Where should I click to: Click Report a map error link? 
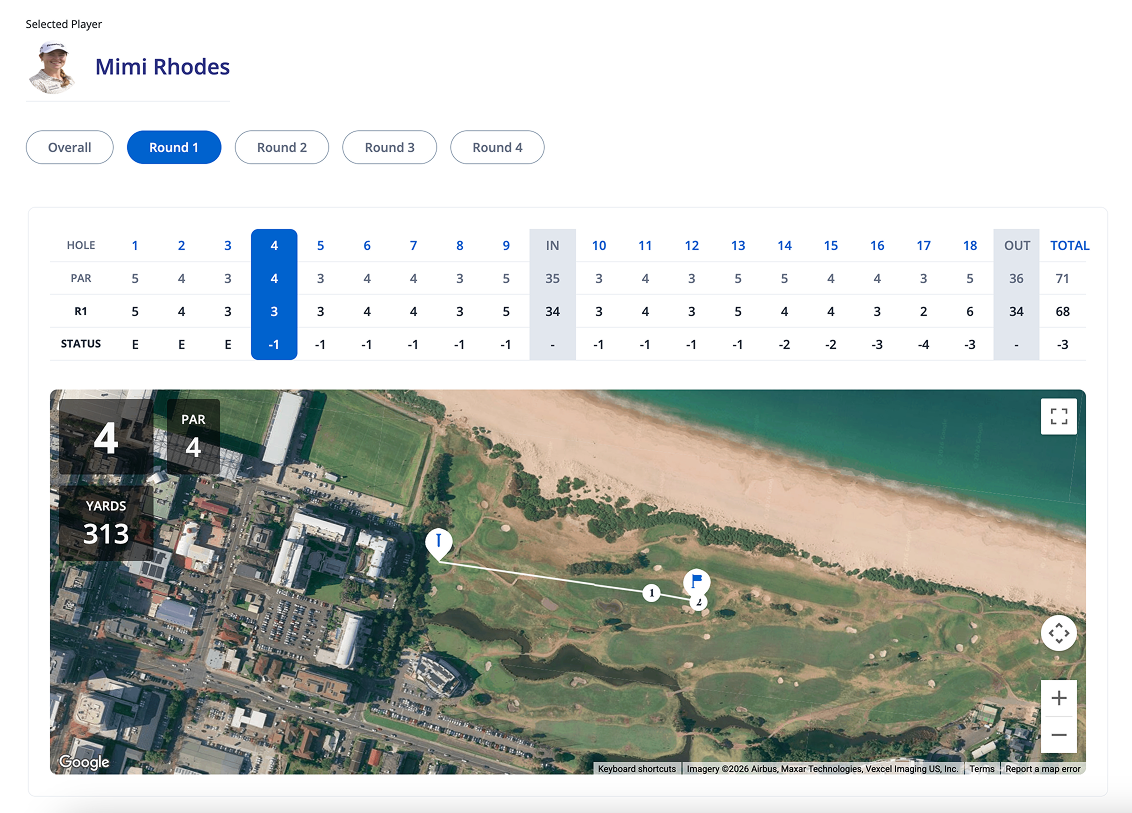click(1042, 769)
